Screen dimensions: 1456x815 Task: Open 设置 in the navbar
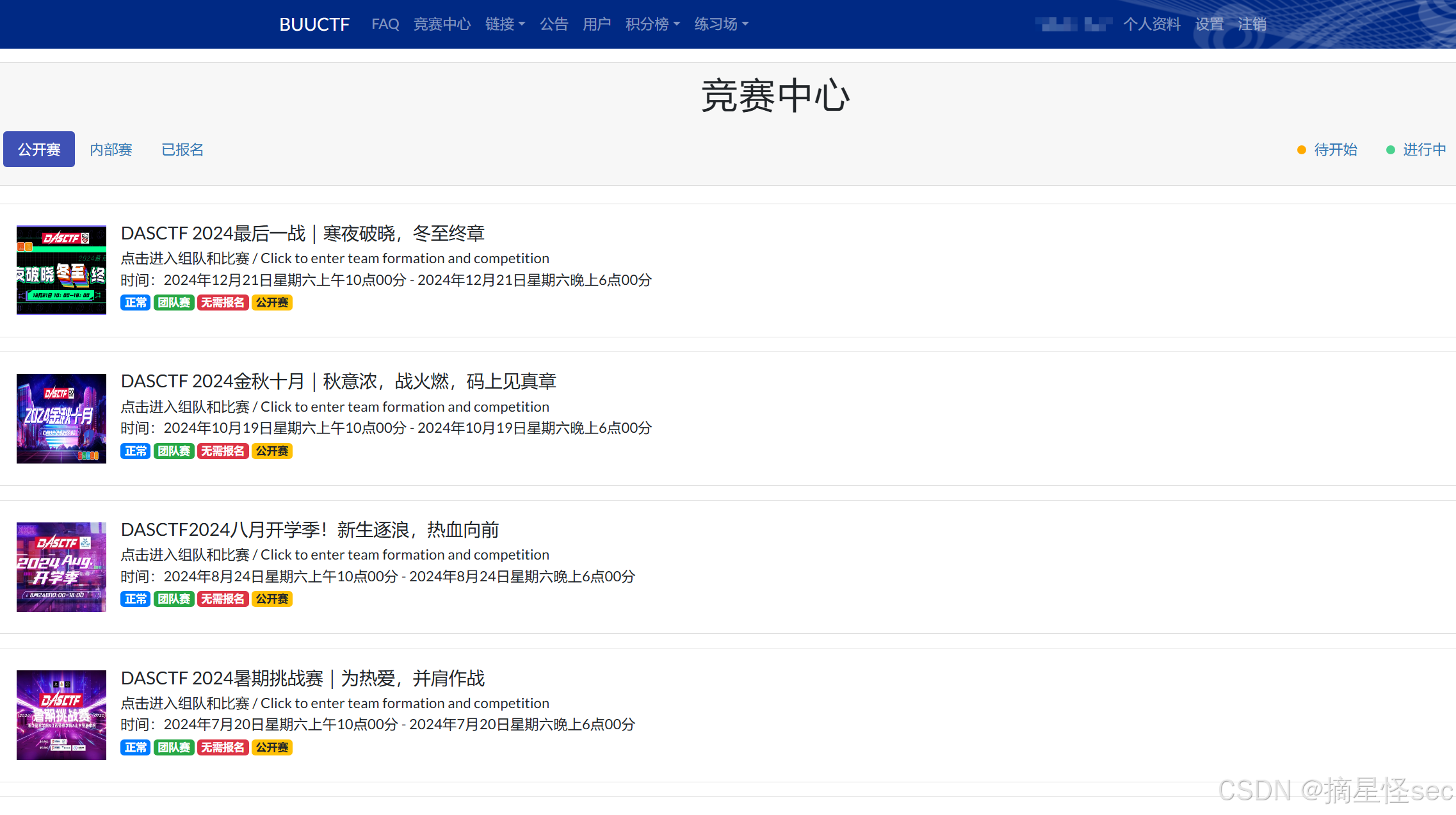pos(1209,24)
